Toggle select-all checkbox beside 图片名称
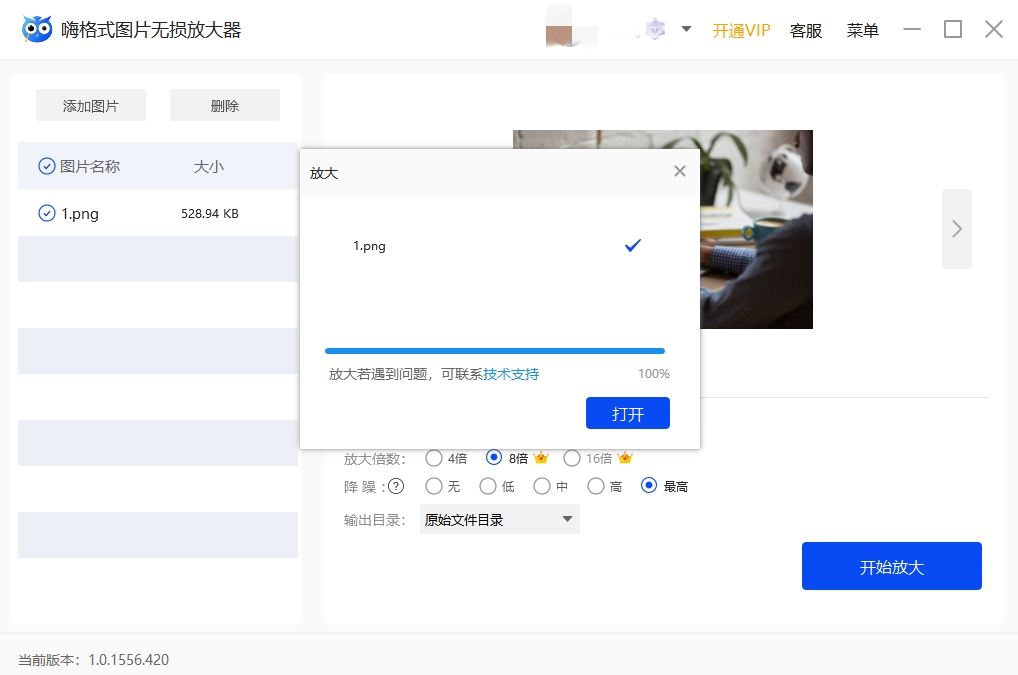1018x675 pixels. click(46, 167)
